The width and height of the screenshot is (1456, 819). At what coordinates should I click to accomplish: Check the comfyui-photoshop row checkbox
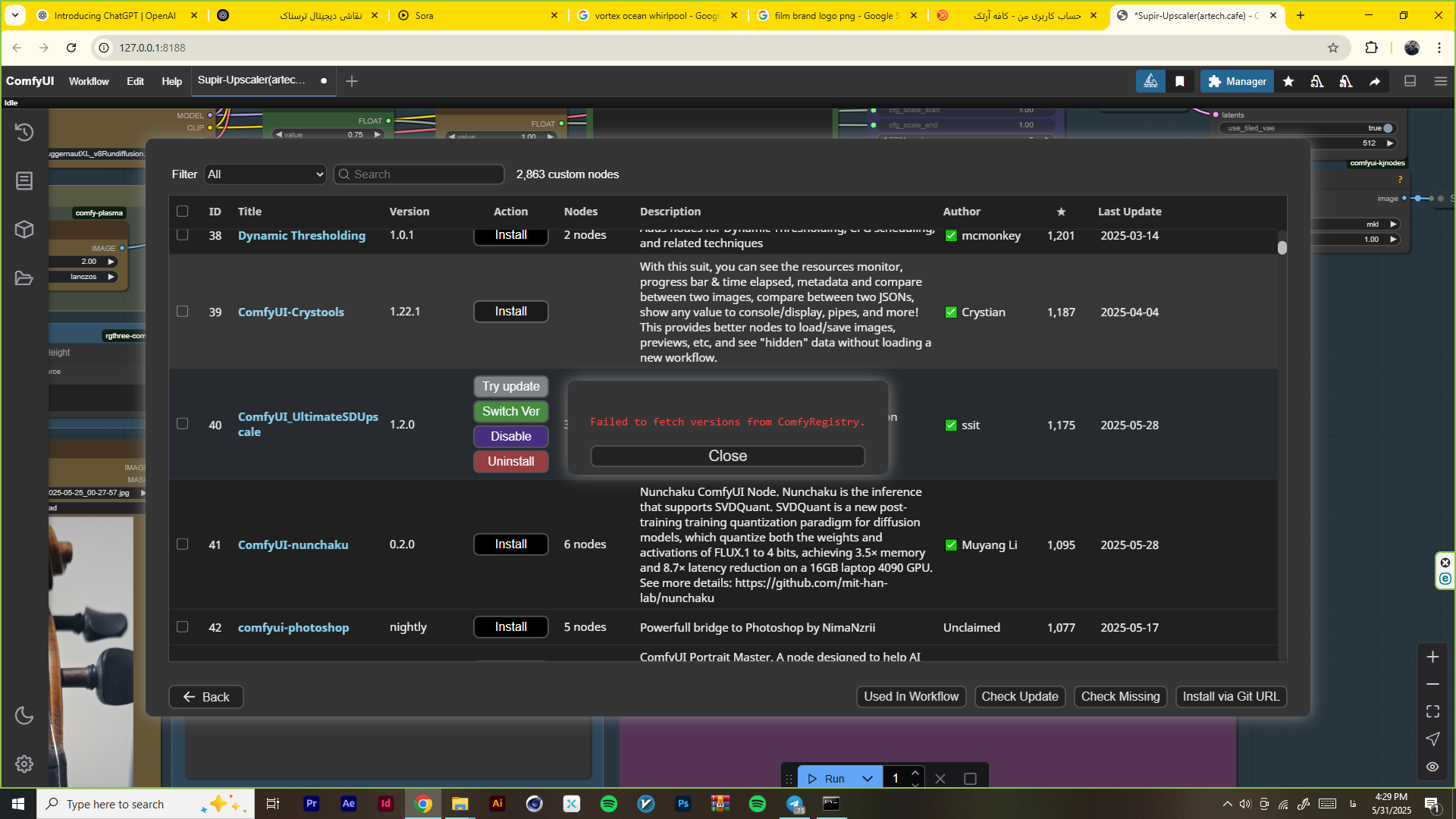point(183,627)
